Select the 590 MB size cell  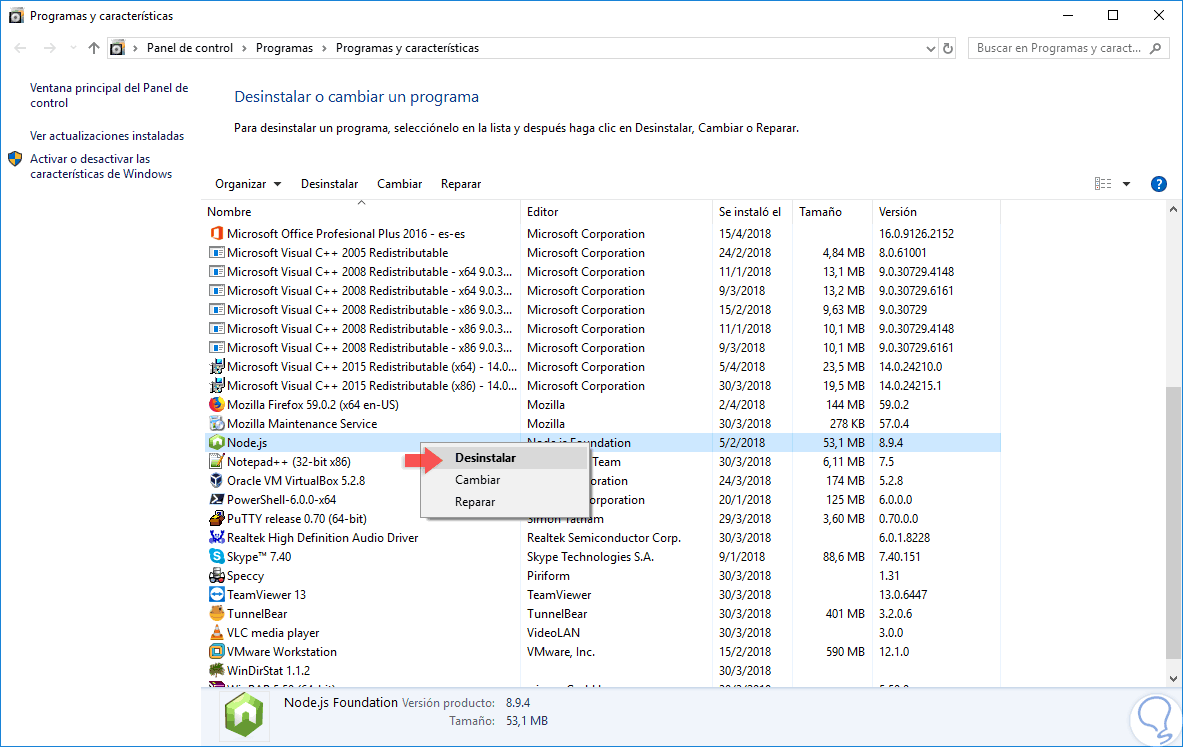[845, 652]
